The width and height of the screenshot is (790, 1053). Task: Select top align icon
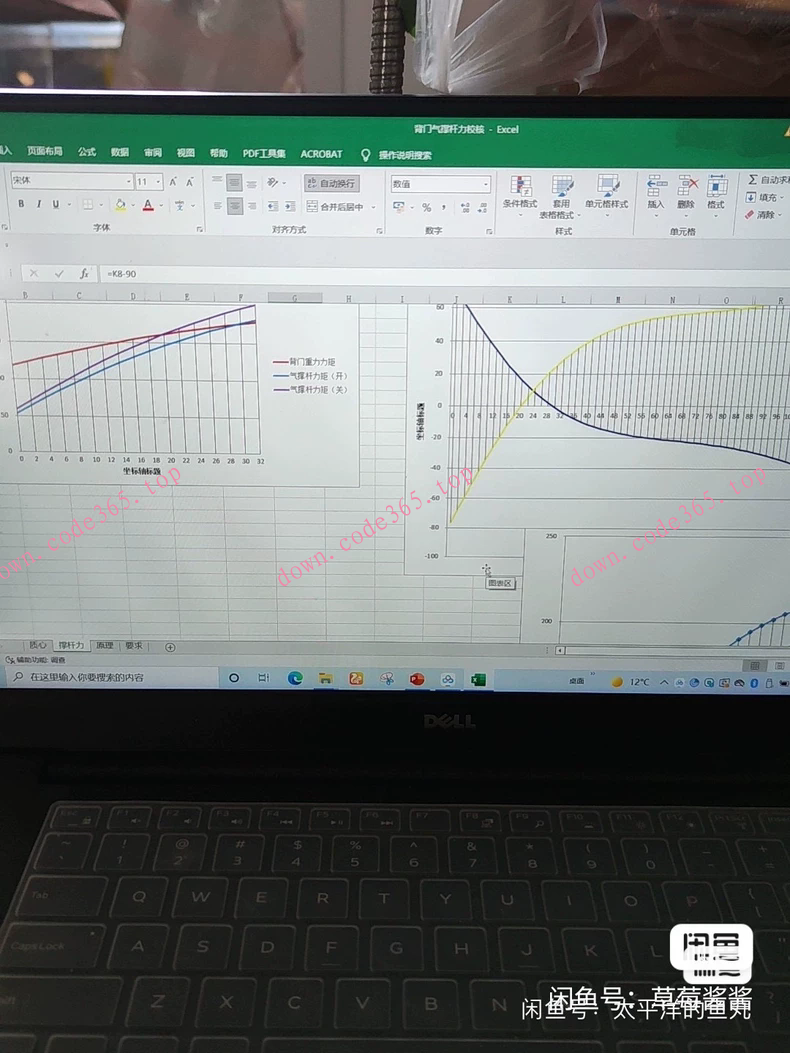(217, 181)
